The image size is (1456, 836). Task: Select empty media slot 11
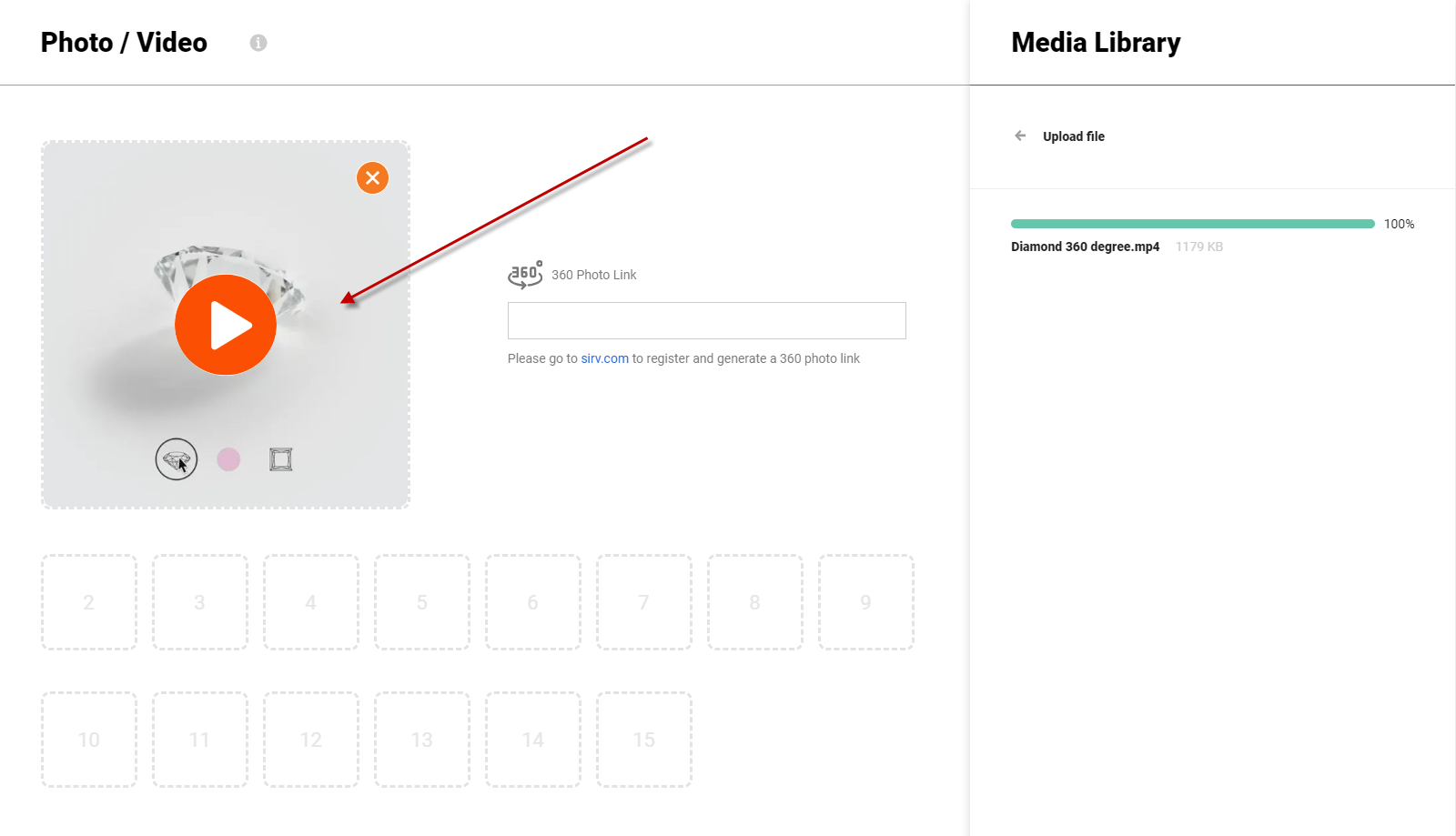[x=200, y=740]
